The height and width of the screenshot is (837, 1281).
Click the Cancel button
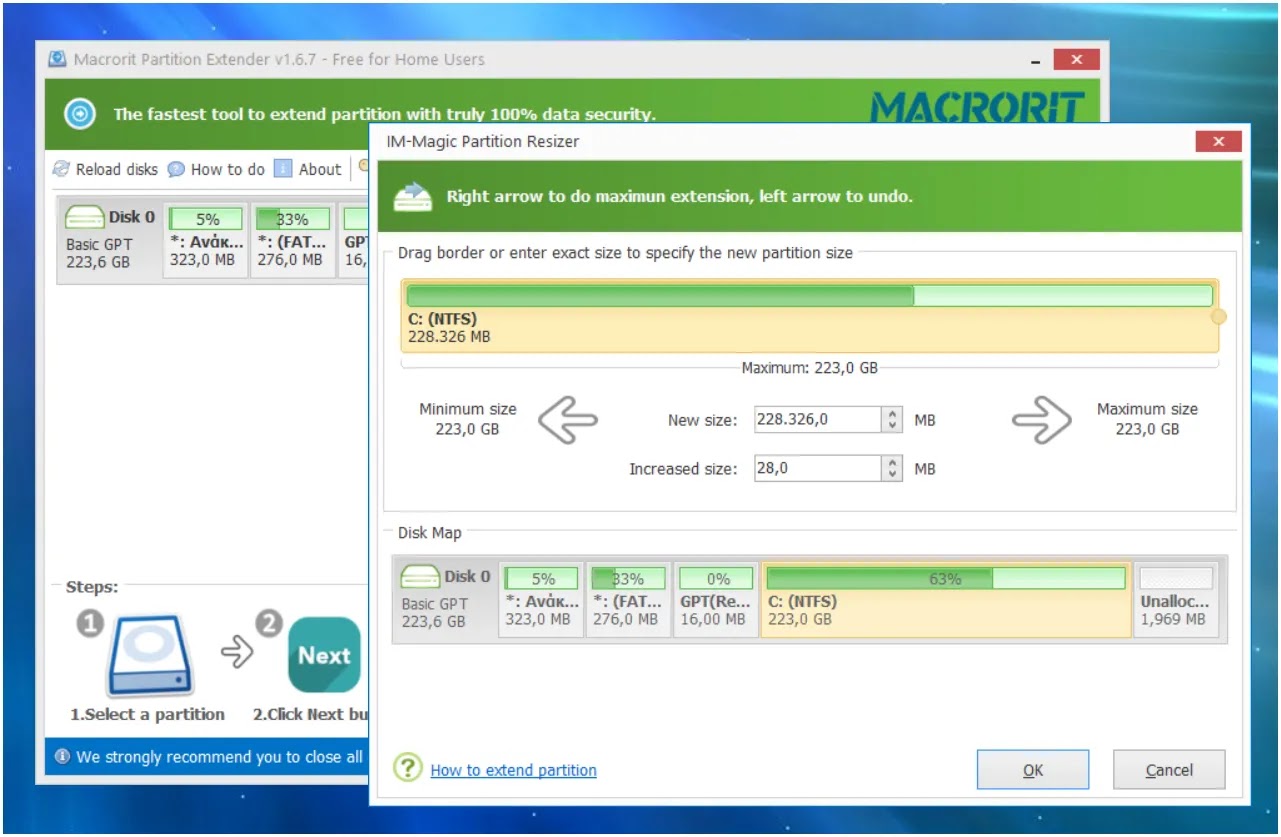coord(1169,770)
